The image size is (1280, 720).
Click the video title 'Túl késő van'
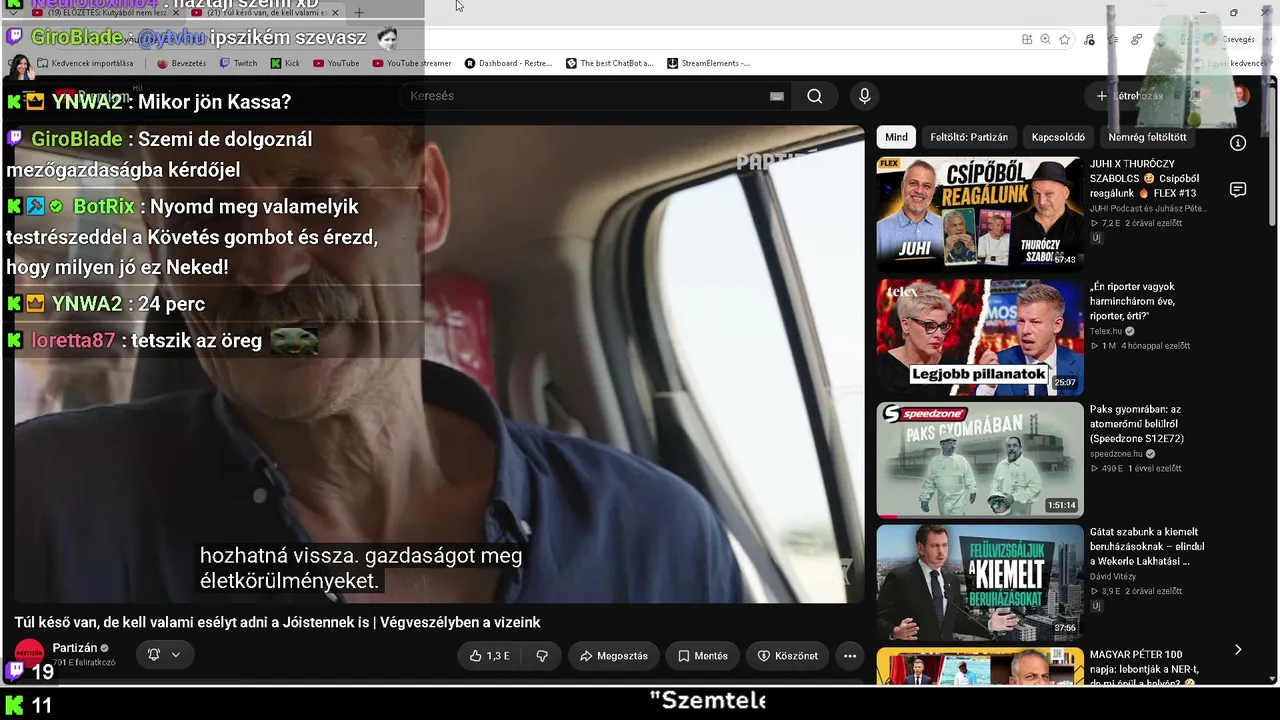coord(277,622)
